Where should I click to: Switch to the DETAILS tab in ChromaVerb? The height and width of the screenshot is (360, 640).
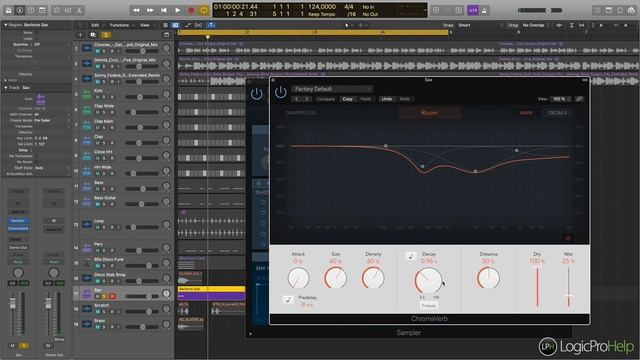(558, 113)
